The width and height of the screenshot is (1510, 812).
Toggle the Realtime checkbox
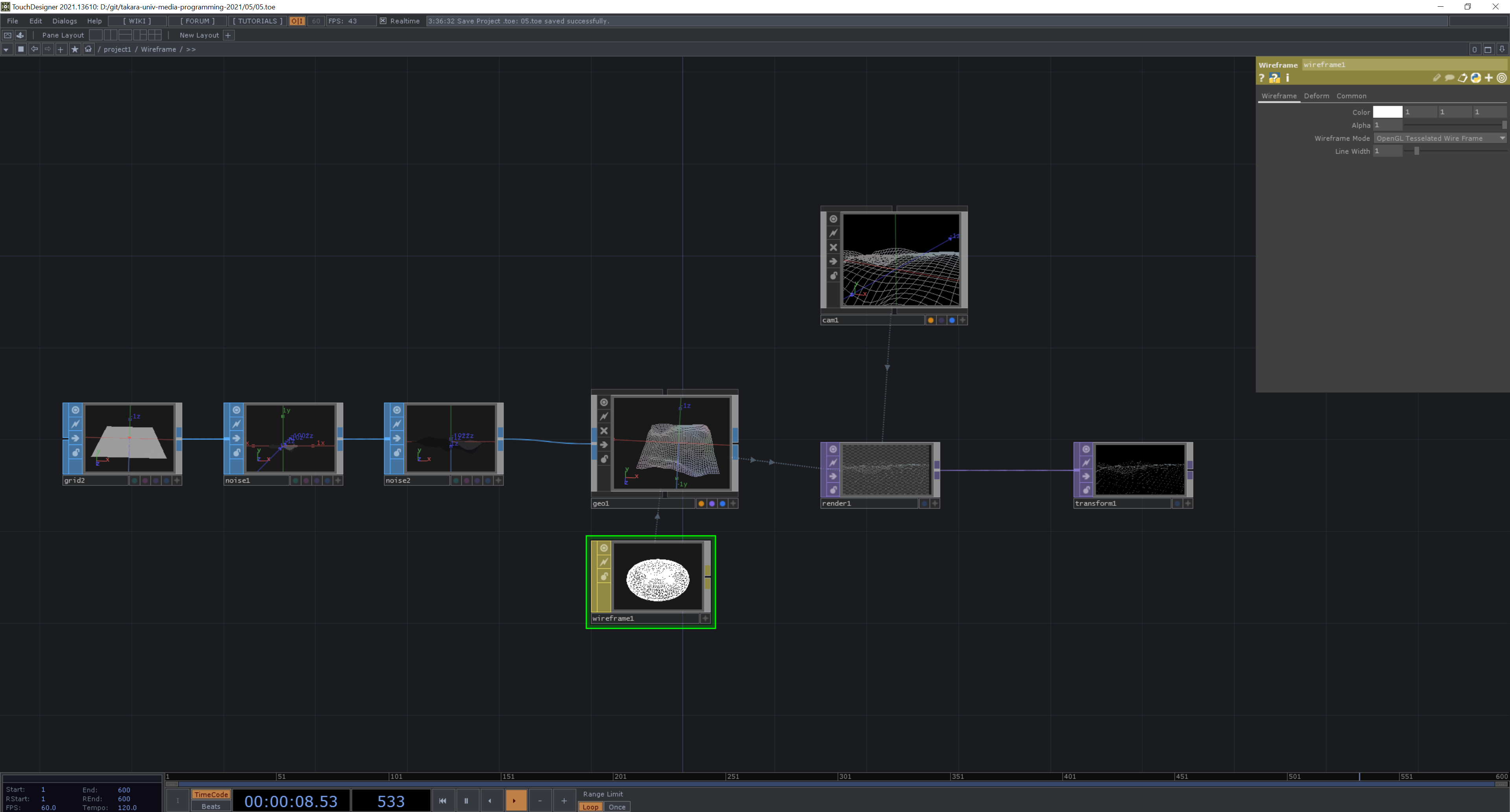coord(383,21)
